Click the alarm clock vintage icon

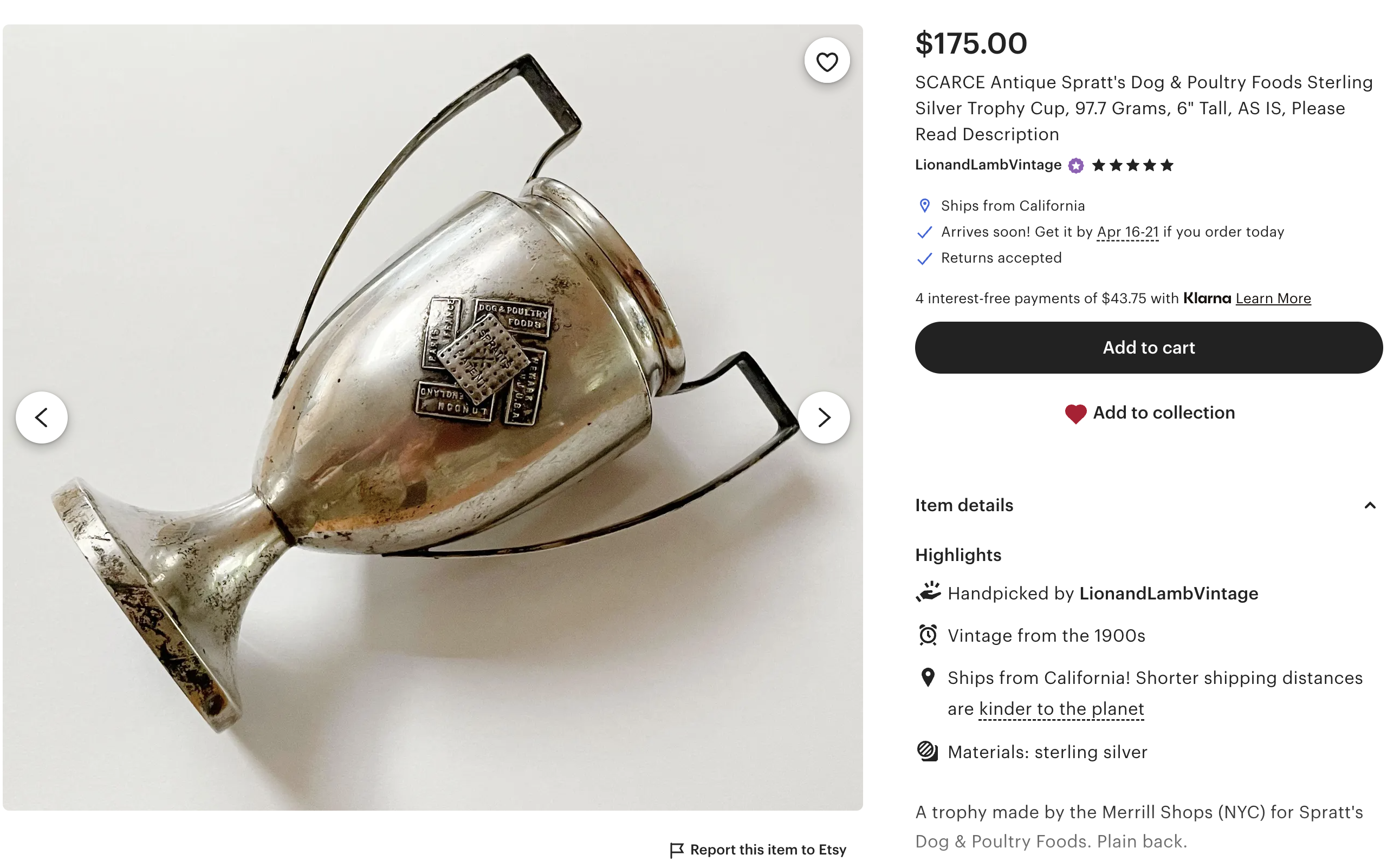click(928, 635)
